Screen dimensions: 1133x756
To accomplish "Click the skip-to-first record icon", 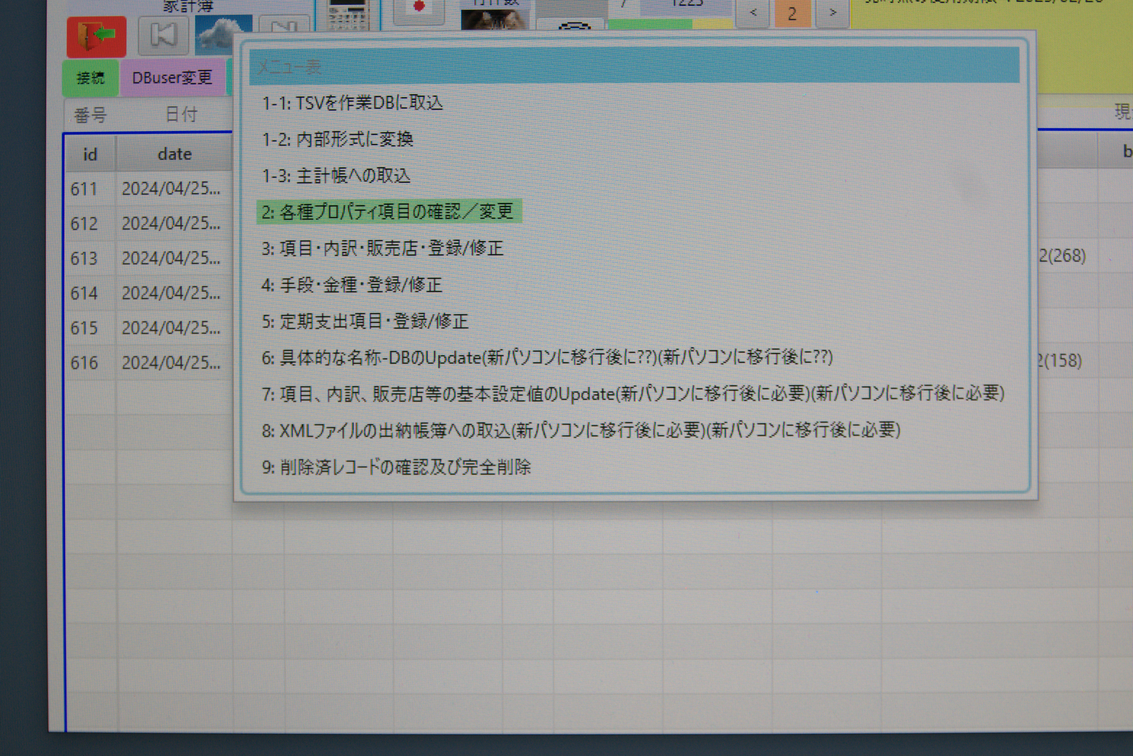I will (x=163, y=36).
